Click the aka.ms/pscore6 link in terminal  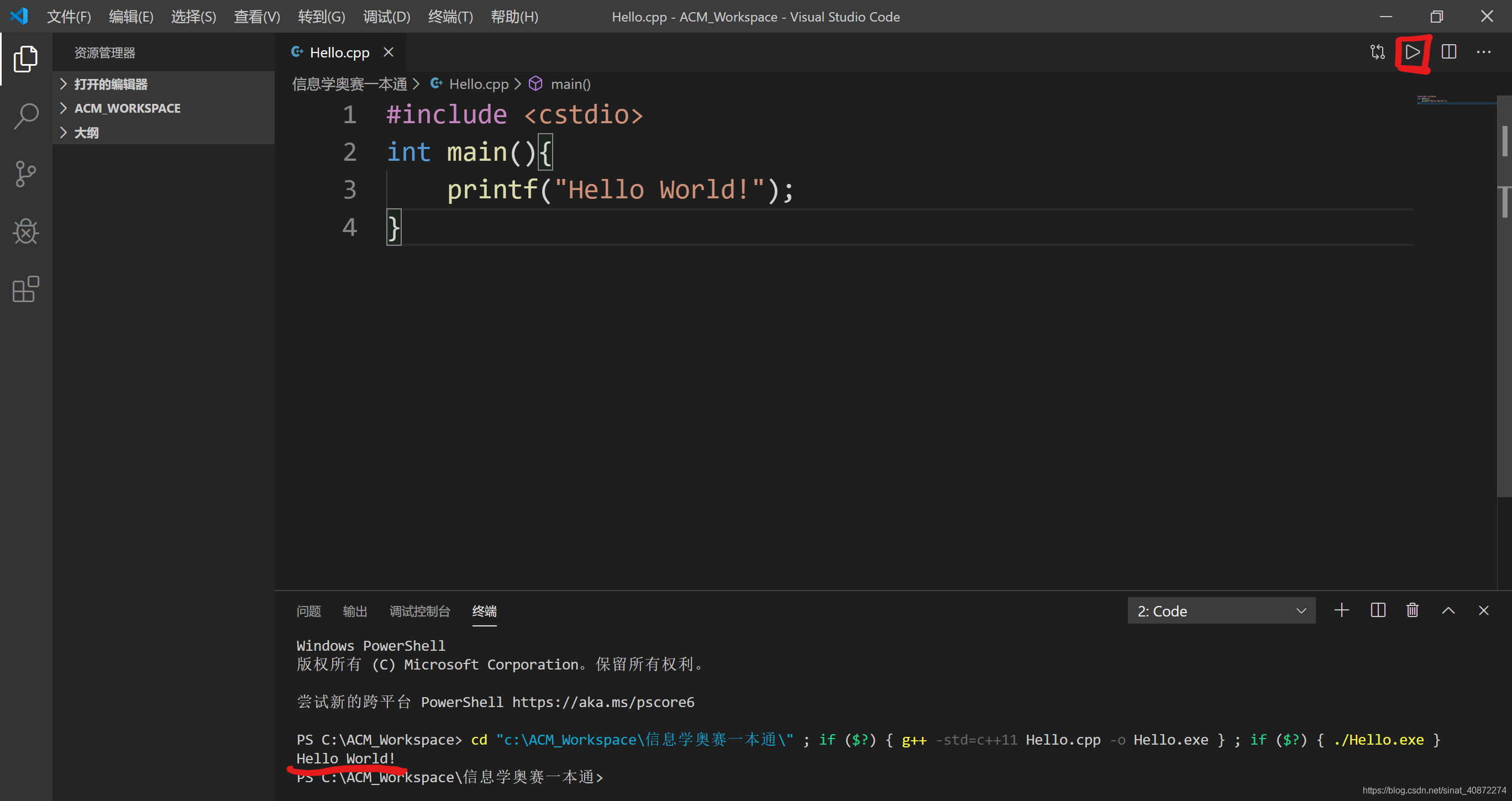[x=603, y=702]
